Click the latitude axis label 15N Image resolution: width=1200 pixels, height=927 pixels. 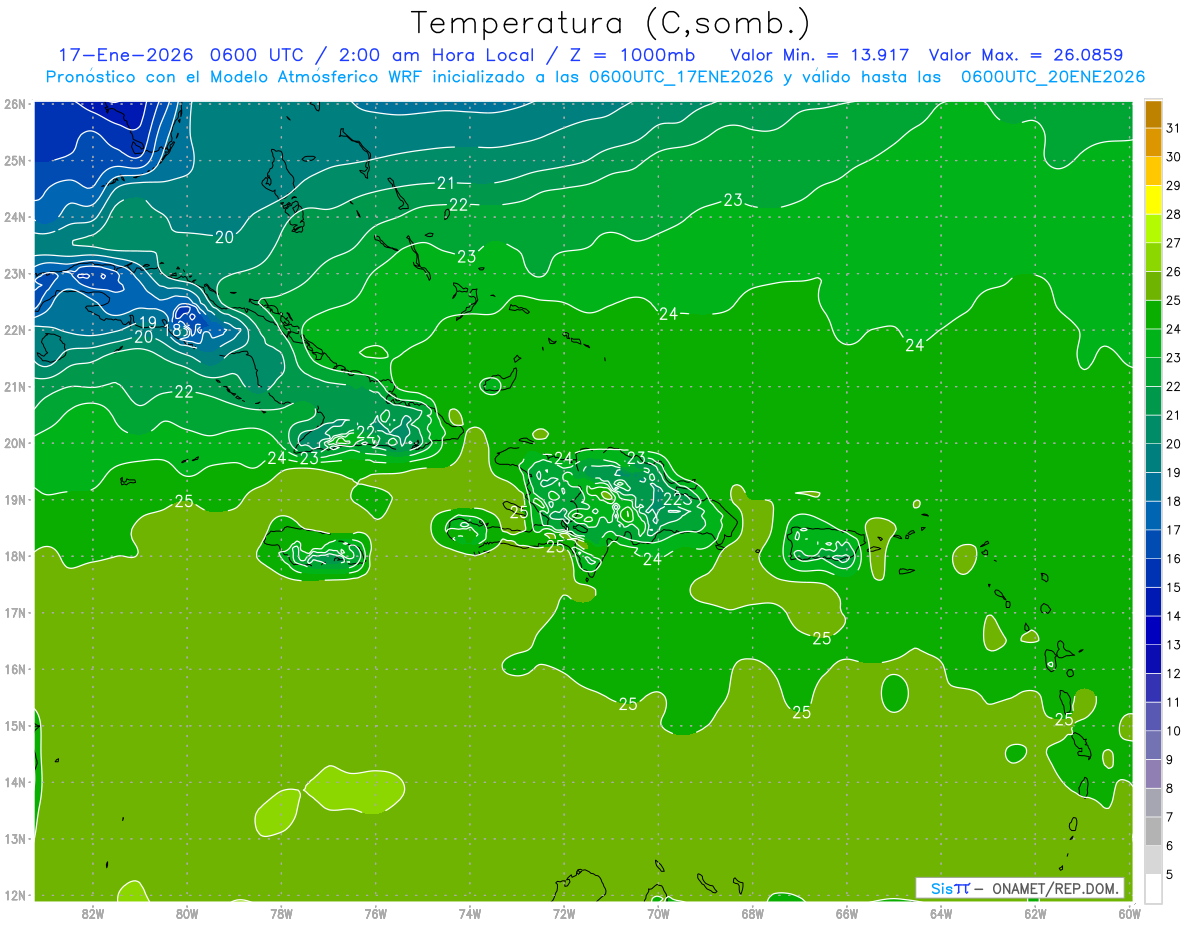15,726
